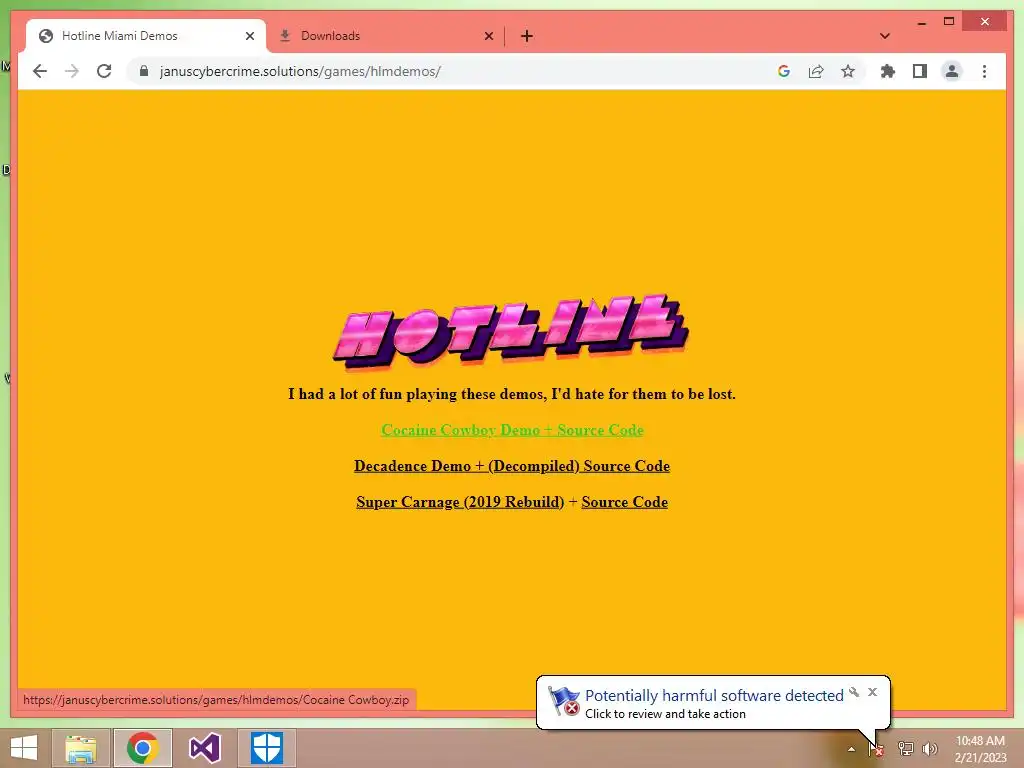Click the Chrome taskbar icon
Screen dimensions: 1024x768
(x=143, y=748)
